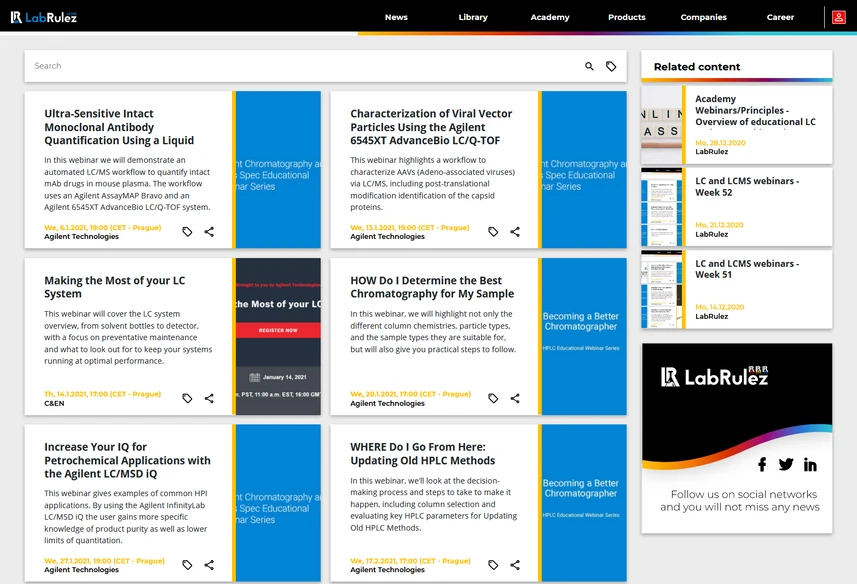Click the tag icon on the WHERE Do I Go card
Image resolution: width=857 pixels, height=584 pixels.
point(493,564)
